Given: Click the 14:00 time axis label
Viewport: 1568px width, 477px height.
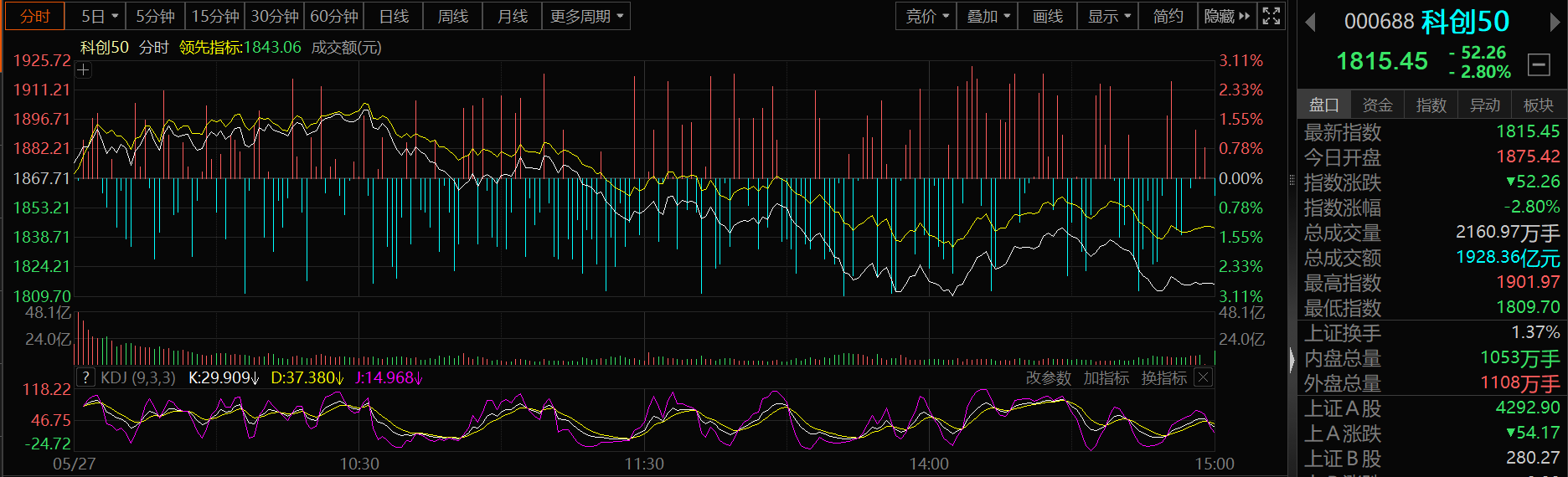Looking at the screenshot, I should tap(929, 464).
